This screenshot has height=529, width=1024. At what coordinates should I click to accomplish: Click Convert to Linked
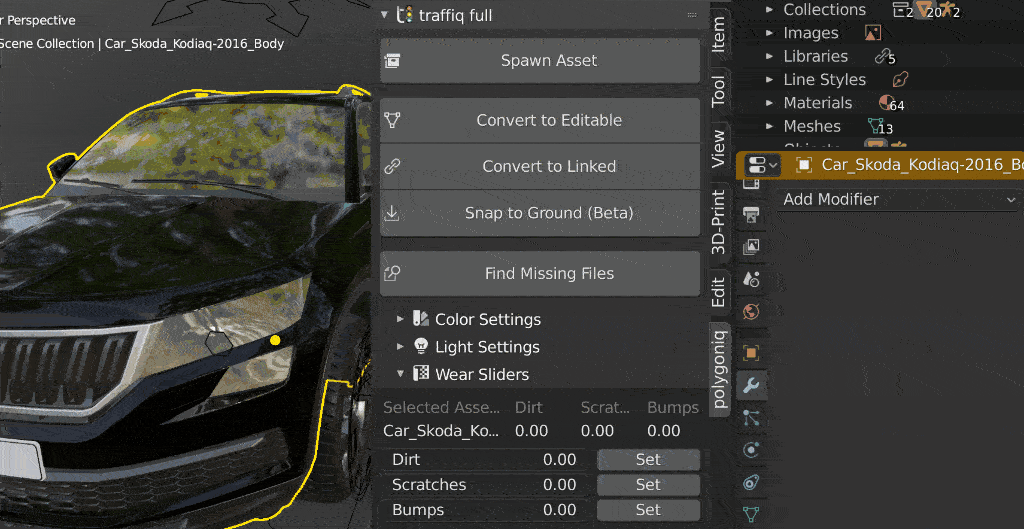540,167
